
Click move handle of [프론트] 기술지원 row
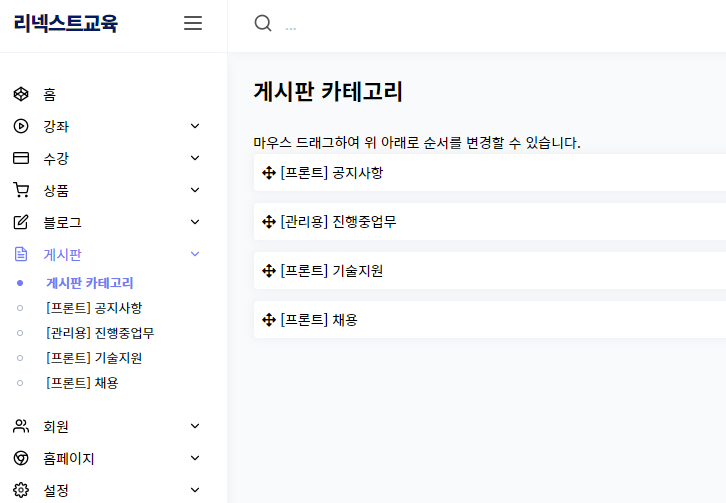pos(269,271)
